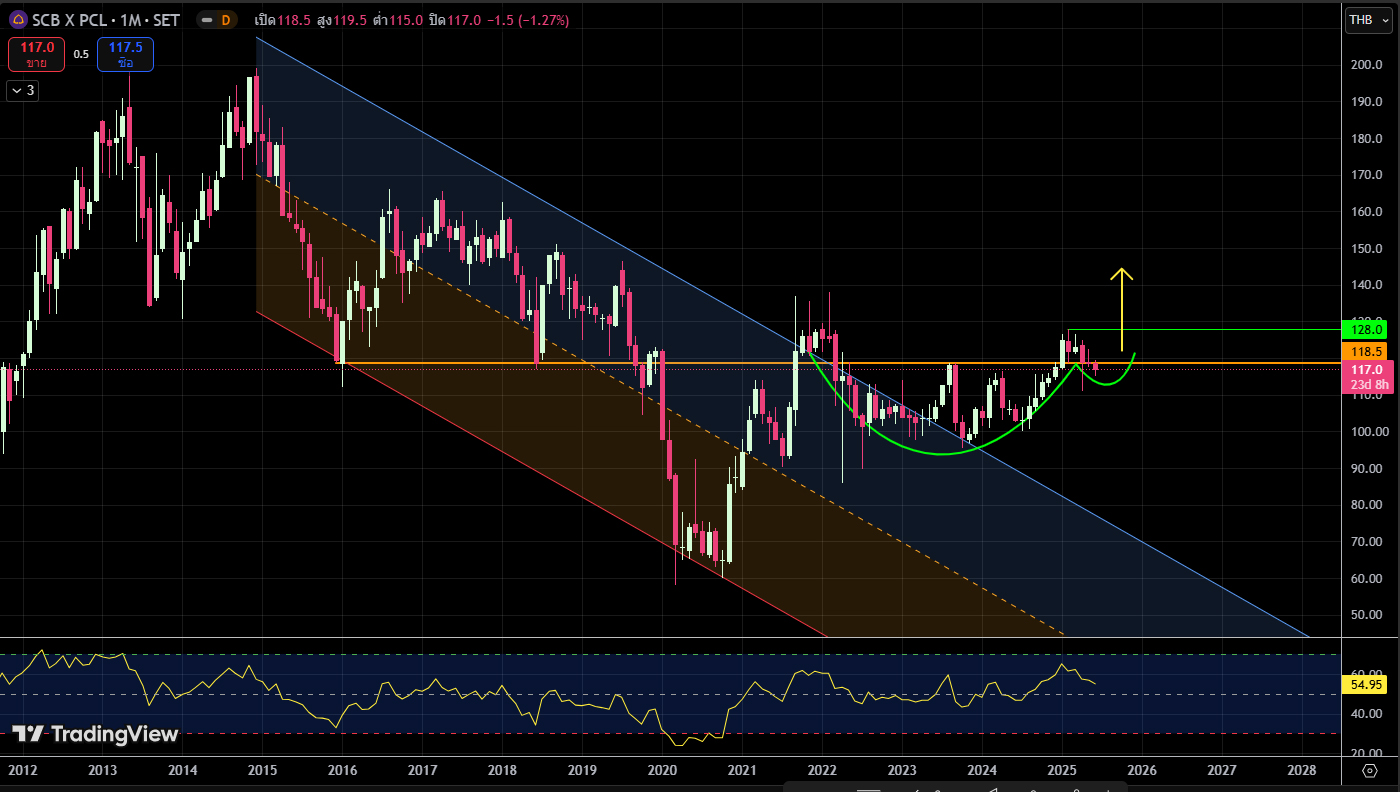The image size is (1400, 792).
Task: Click the 117.0 ขาย sell button
Action: [x=36, y=55]
